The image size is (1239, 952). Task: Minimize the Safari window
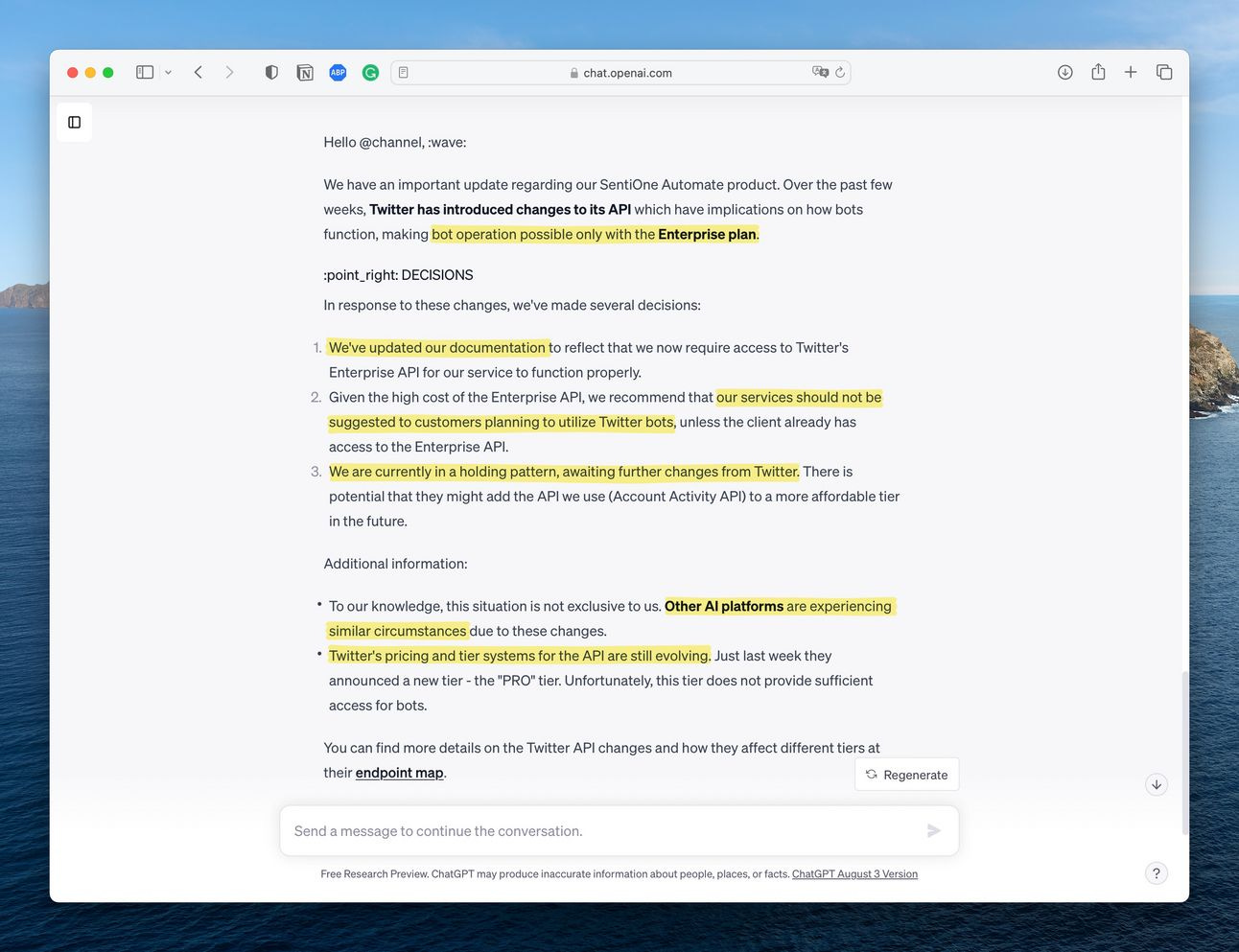point(90,72)
